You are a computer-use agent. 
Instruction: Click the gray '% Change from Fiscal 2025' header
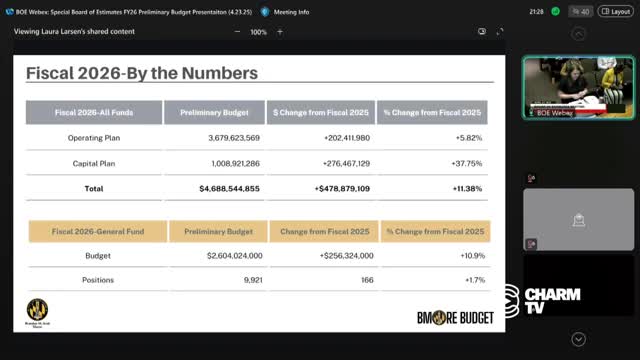pyautogui.click(x=432, y=112)
